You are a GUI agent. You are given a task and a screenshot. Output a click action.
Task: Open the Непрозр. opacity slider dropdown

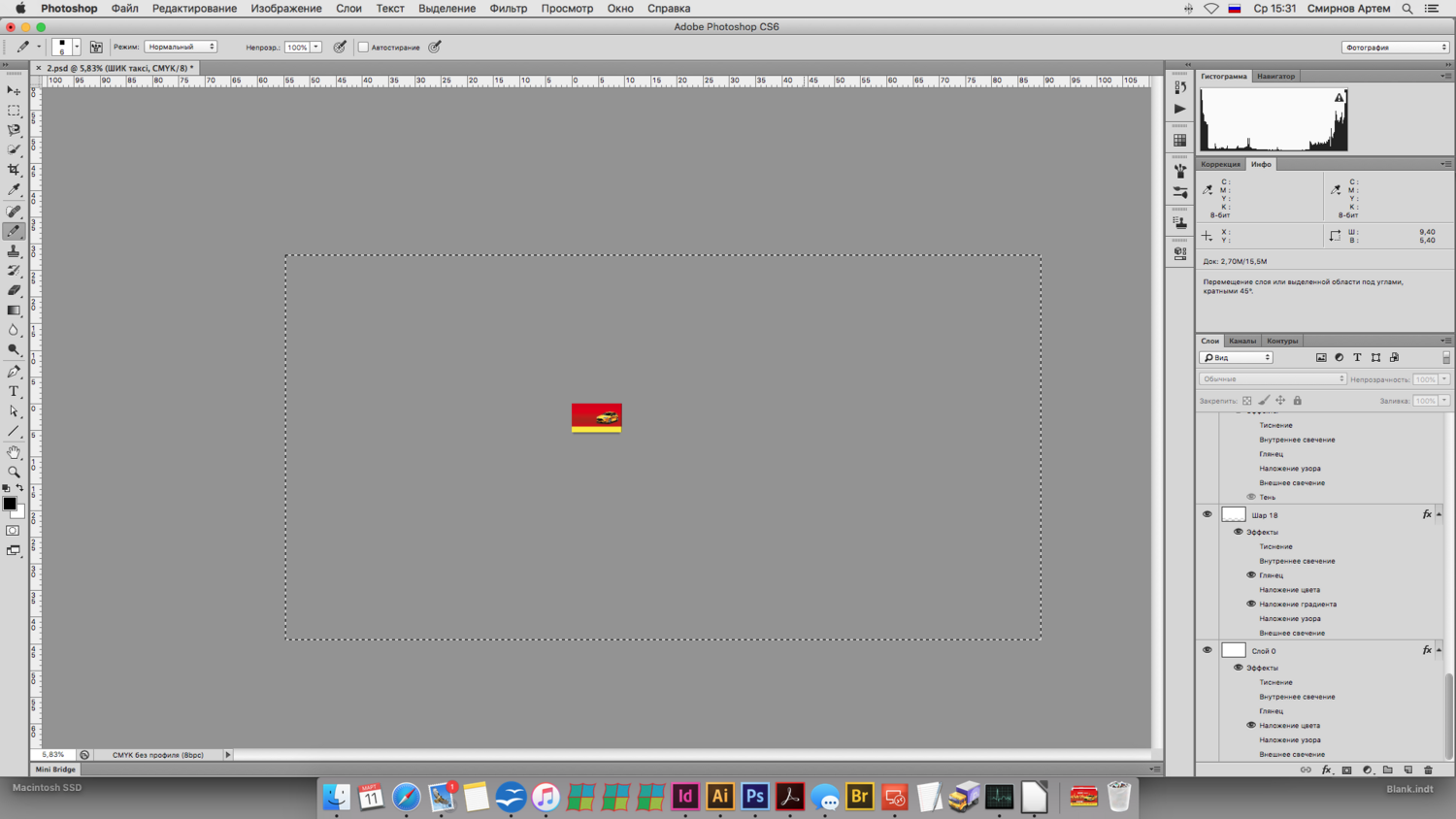(x=316, y=47)
